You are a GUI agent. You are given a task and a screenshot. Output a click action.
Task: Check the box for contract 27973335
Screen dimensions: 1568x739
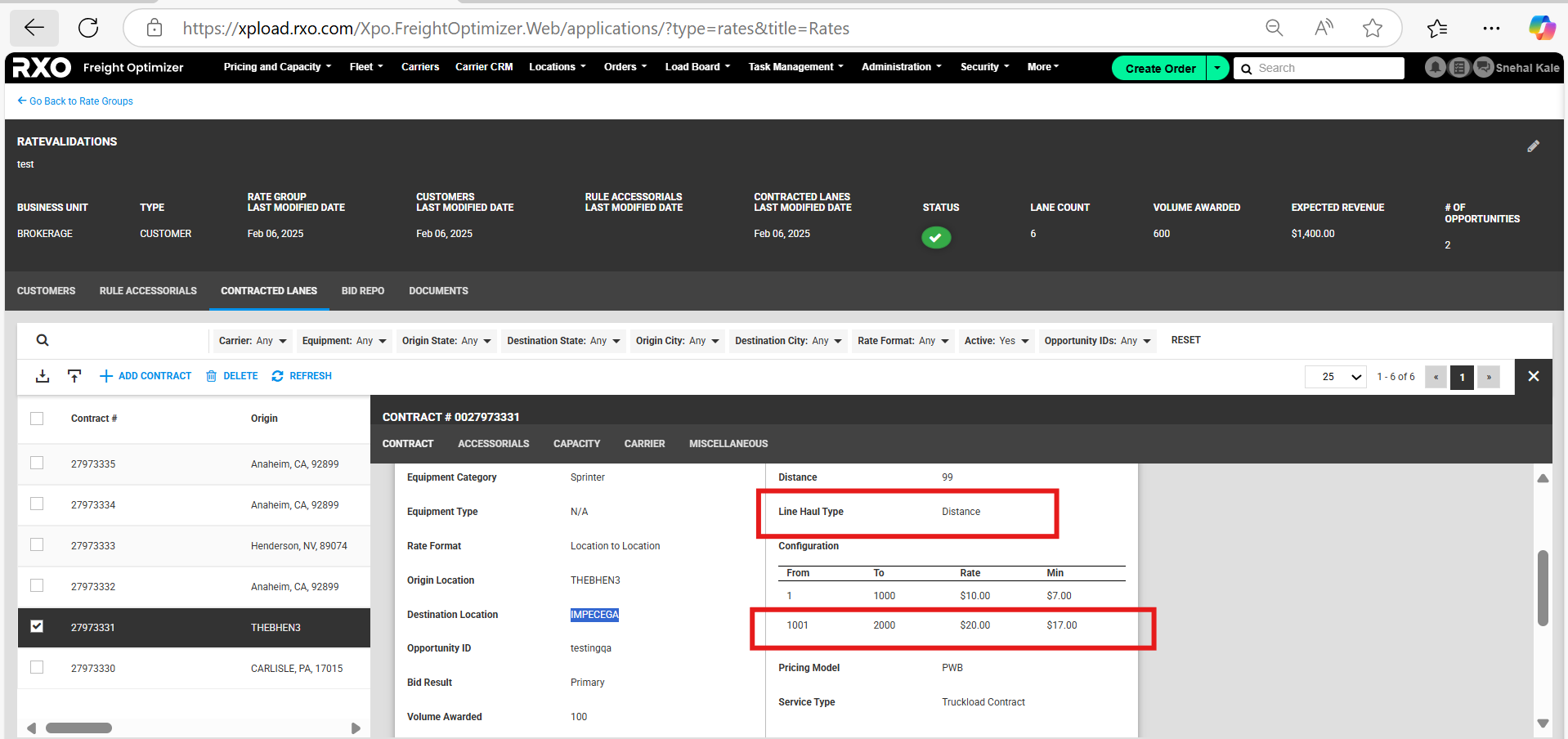37,463
